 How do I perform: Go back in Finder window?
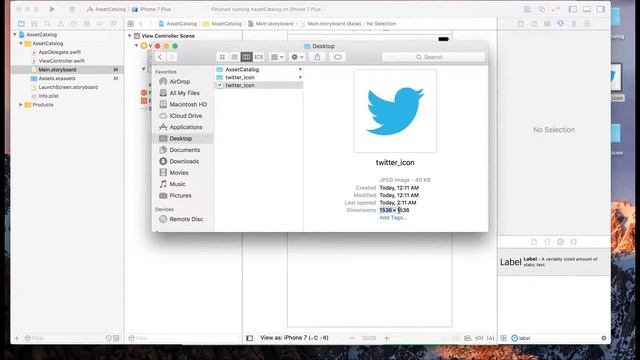tap(160, 57)
